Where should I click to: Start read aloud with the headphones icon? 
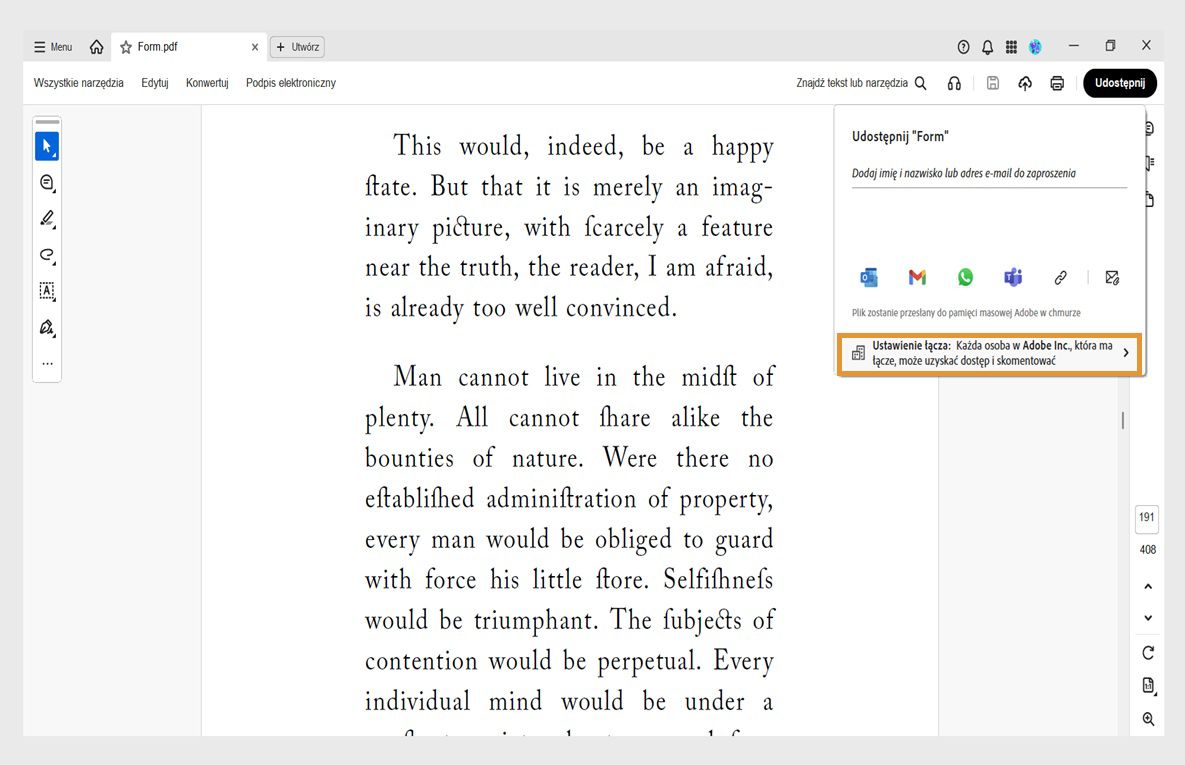tap(954, 83)
